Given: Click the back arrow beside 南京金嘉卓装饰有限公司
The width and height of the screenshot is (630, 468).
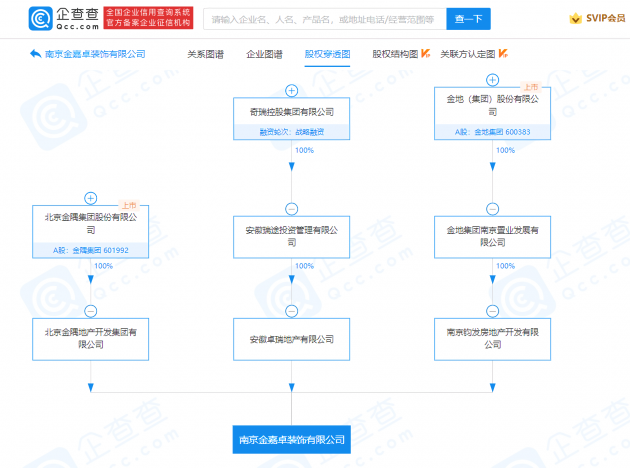Looking at the screenshot, I should point(36,53).
